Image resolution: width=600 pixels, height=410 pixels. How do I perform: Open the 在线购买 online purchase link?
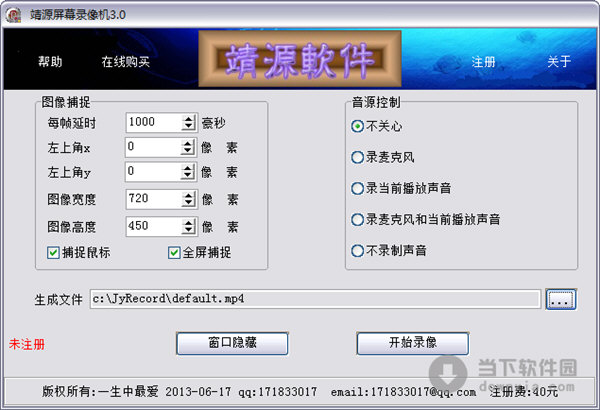point(126,61)
